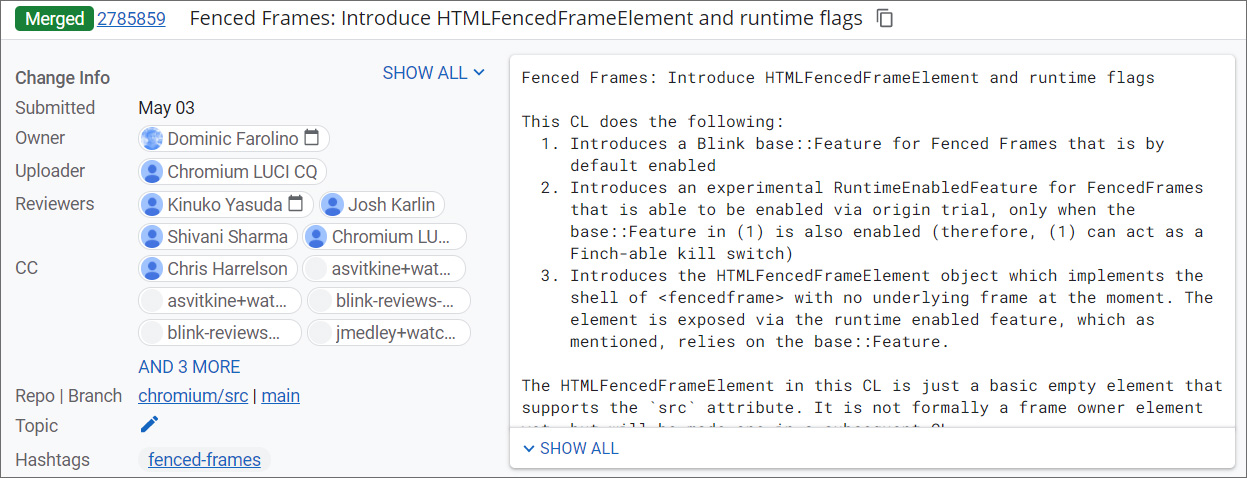Copy the change subject with the copy icon
The image size is (1247, 478).
click(x=885, y=19)
